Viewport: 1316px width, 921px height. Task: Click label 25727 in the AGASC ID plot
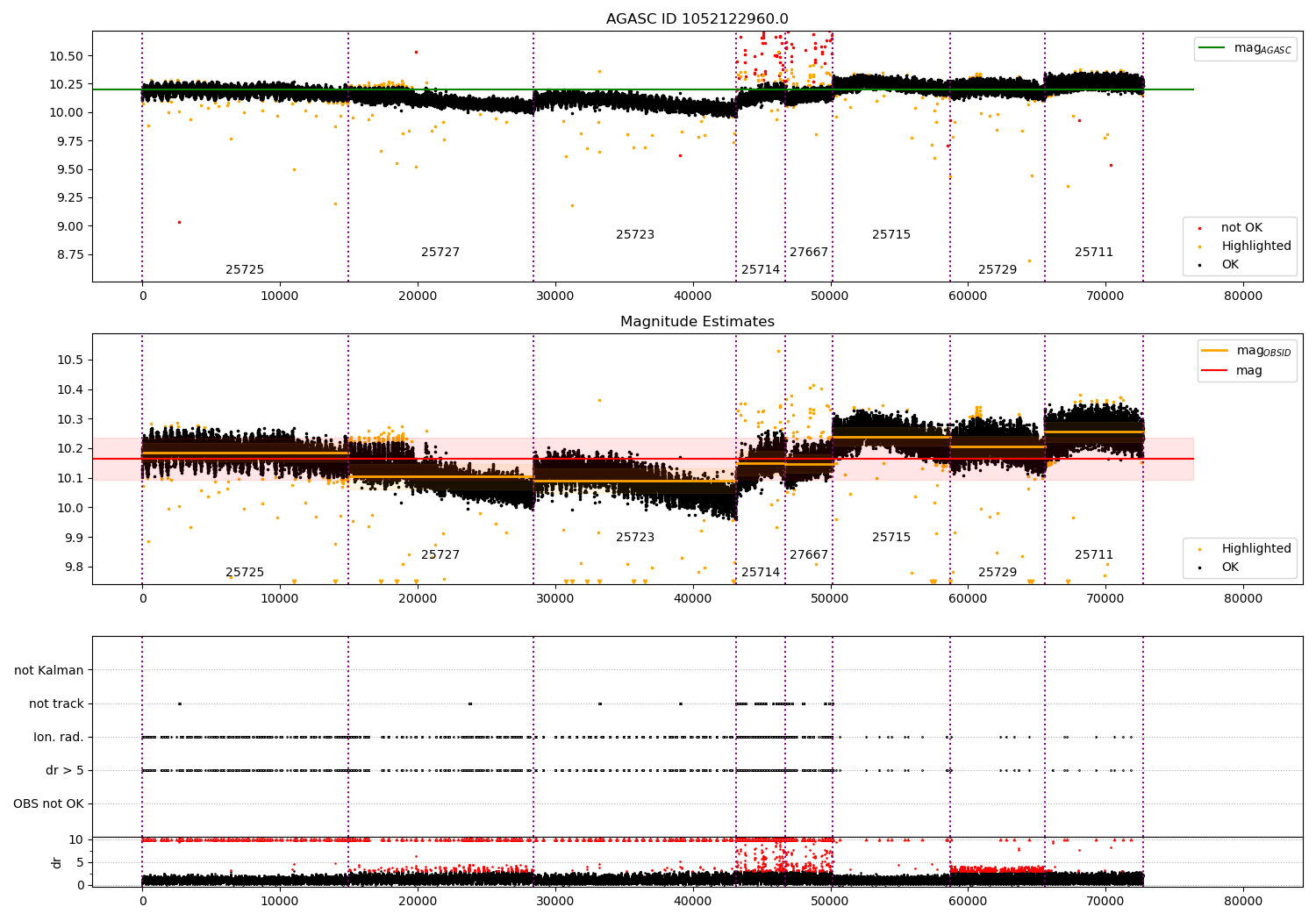click(440, 253)
